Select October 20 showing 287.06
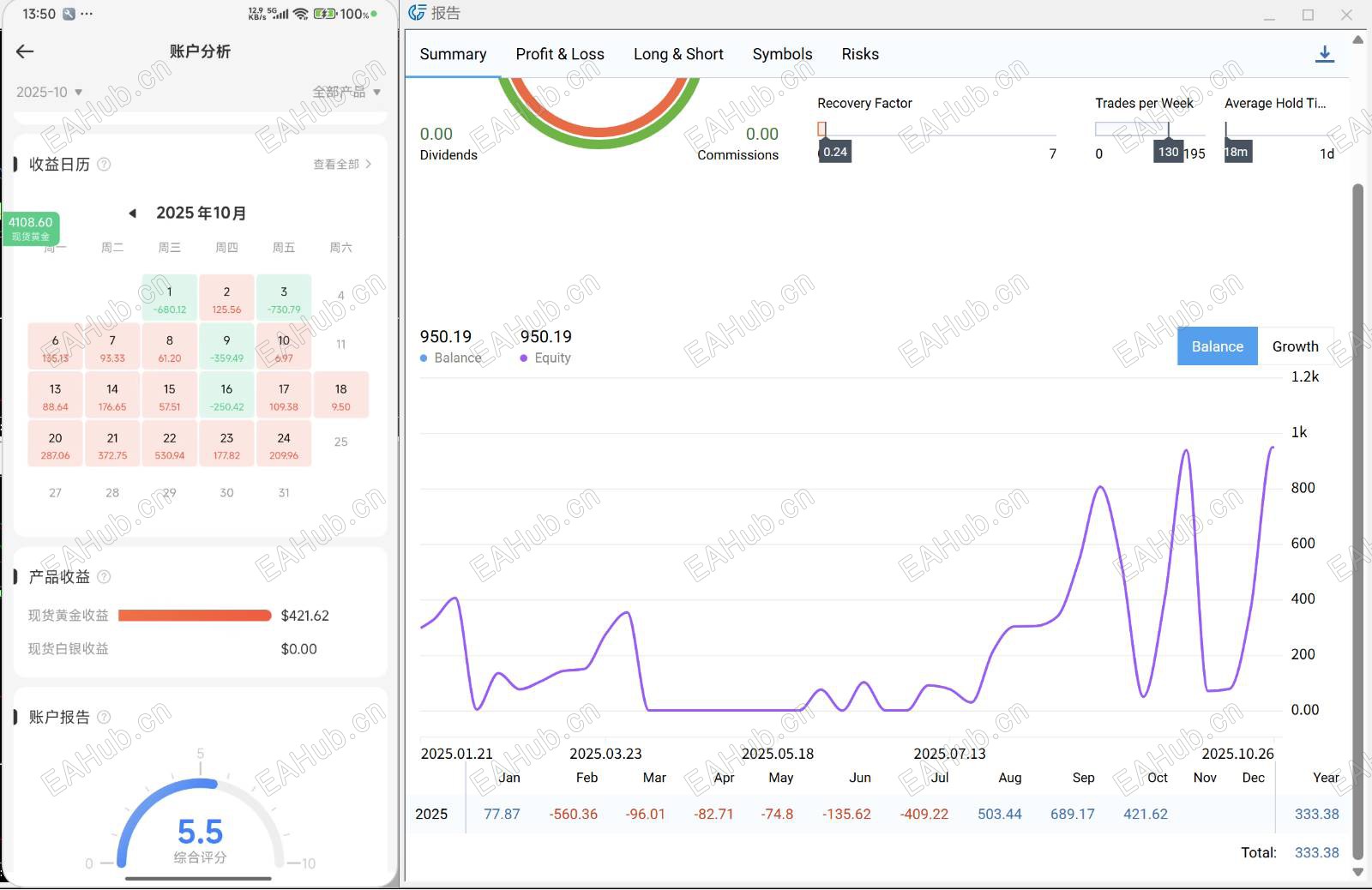The width and height of the screenshot is (1372, 890). pos(56,444)
